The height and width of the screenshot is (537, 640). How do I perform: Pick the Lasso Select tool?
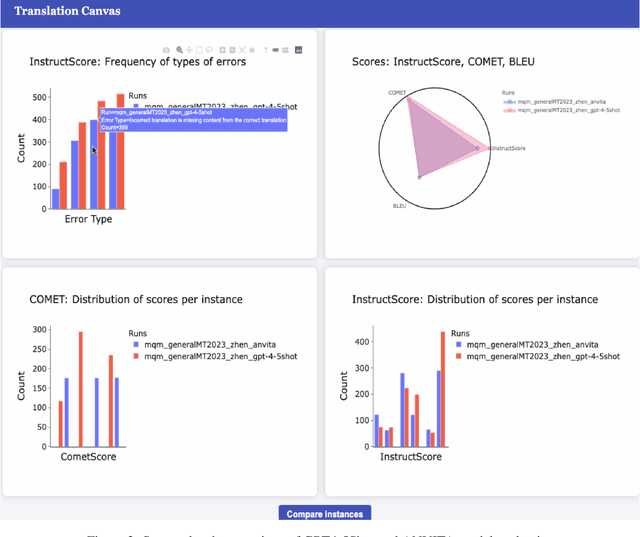pyautogui.click(x=209, y=49)
